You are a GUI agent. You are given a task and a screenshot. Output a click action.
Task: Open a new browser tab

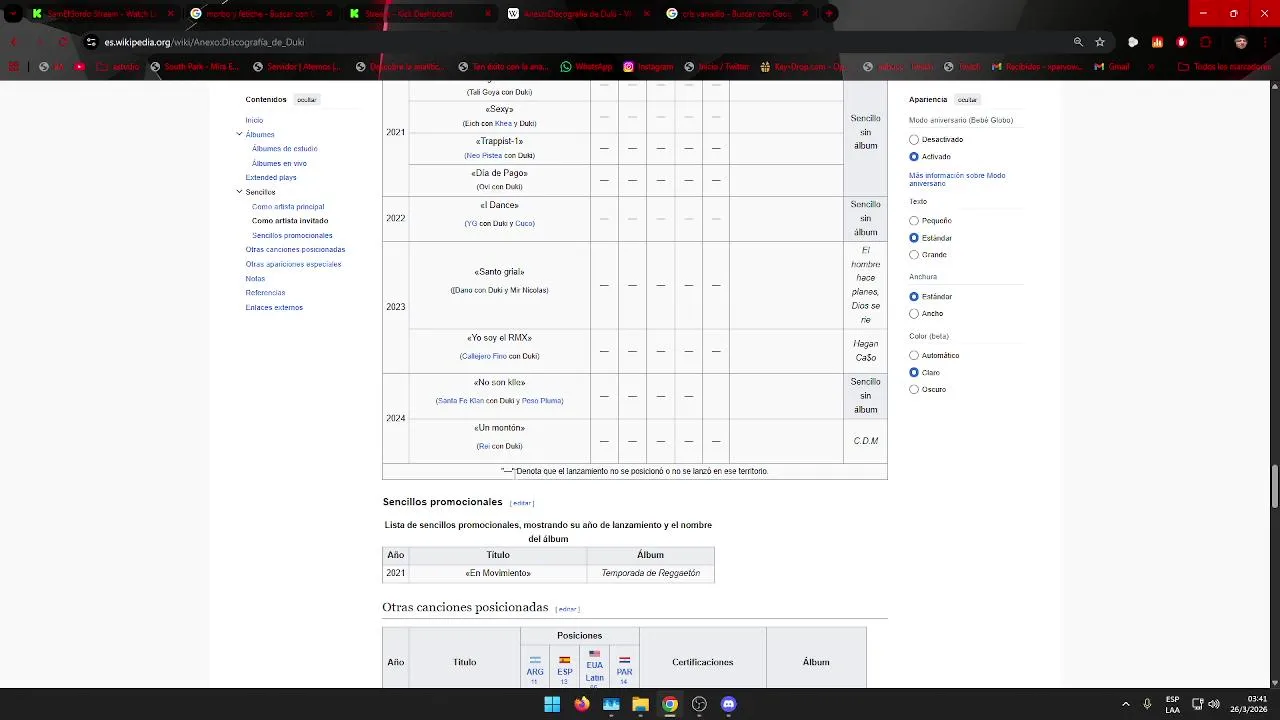click(x=829, y=14)
